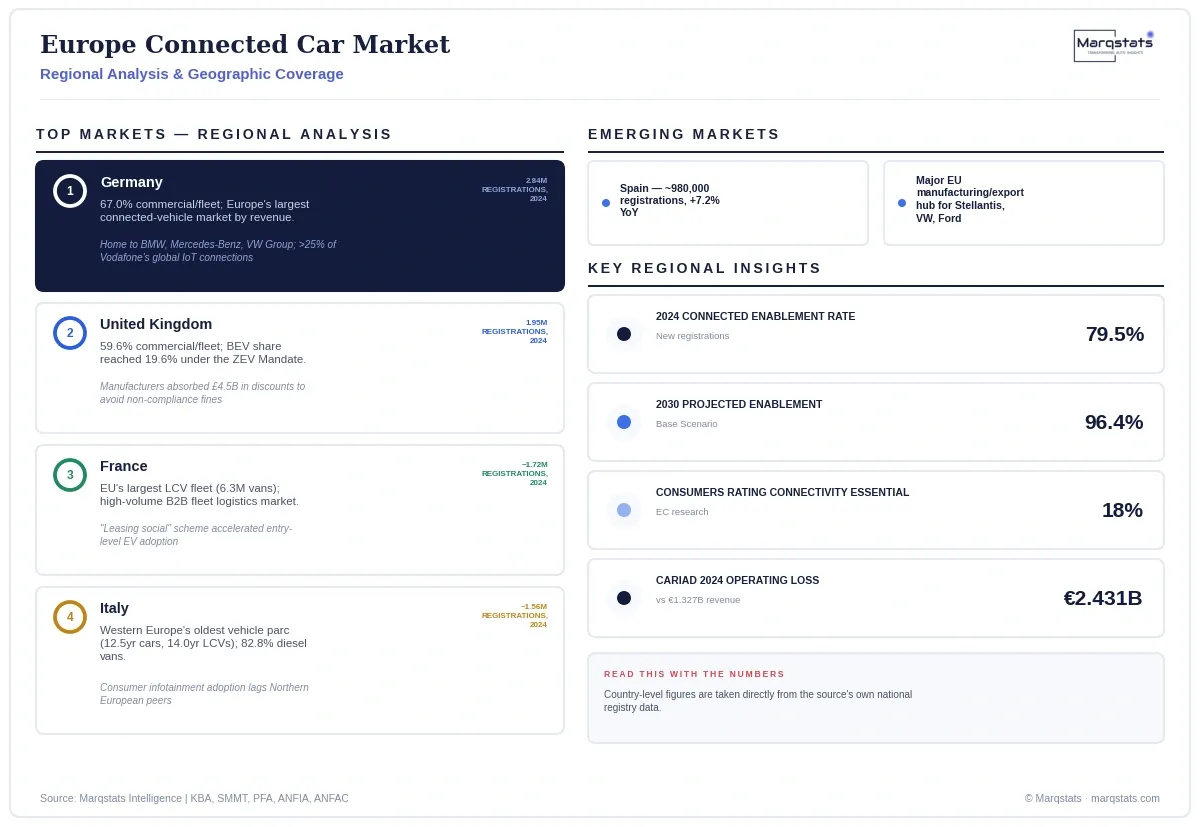
Task: Click 'CARIAD 2024 Operating Loss' label
Action: click(737, 580)
